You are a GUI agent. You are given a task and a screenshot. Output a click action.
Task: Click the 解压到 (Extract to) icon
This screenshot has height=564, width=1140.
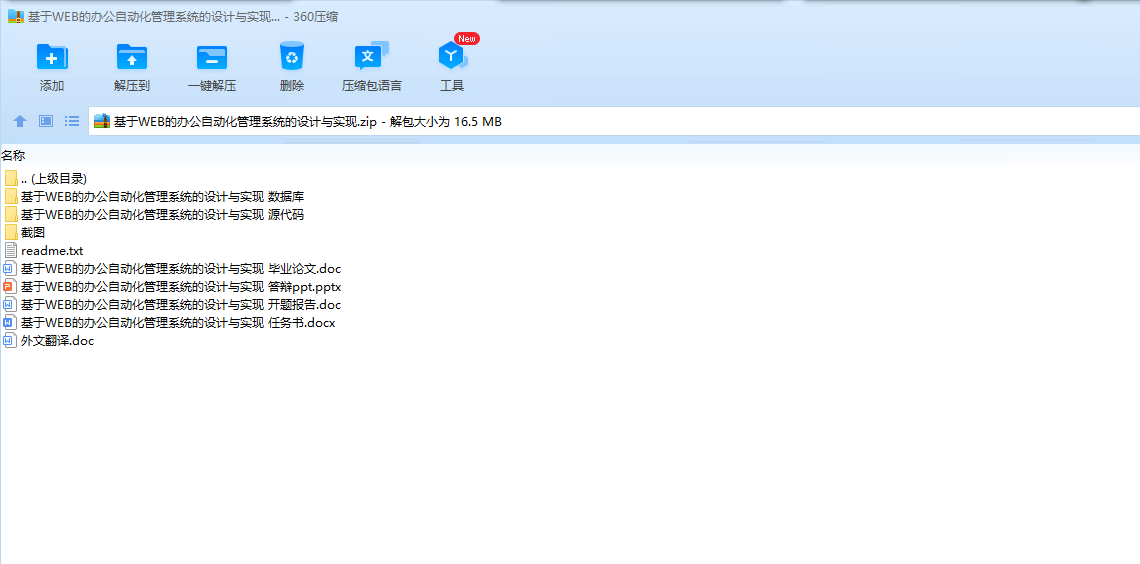click(132, 57)
